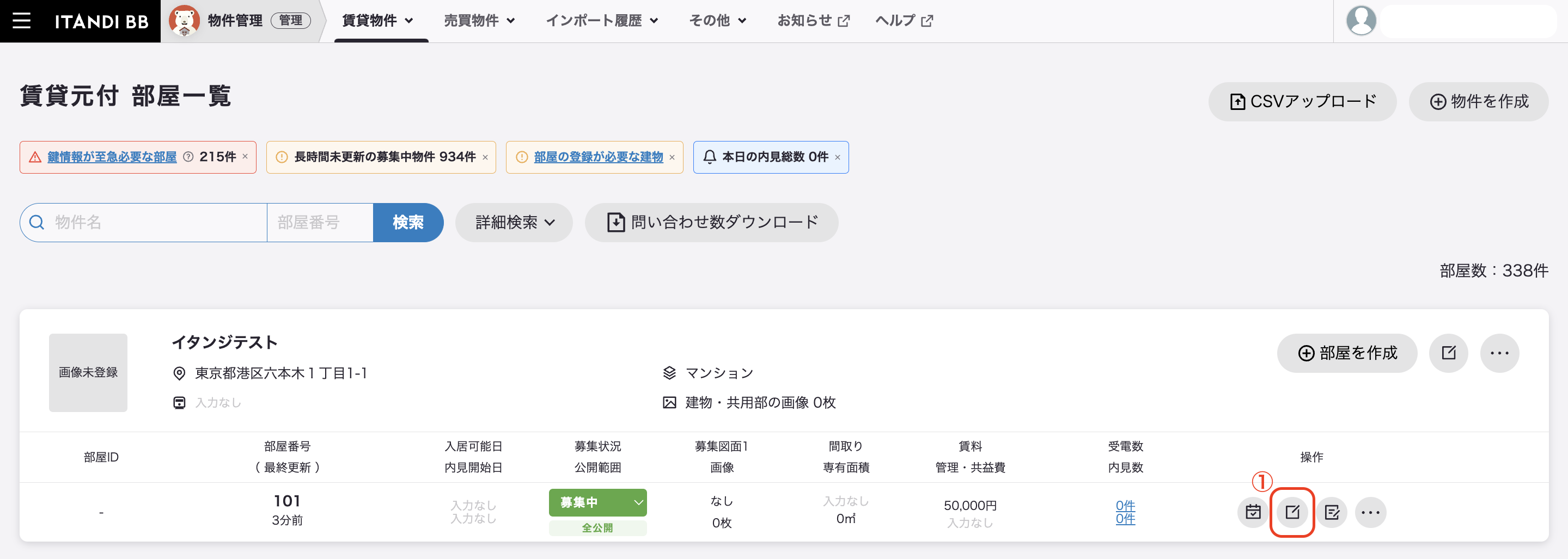
Task: Expand the 賃貸物件 menu
Action: pos(378,21)
